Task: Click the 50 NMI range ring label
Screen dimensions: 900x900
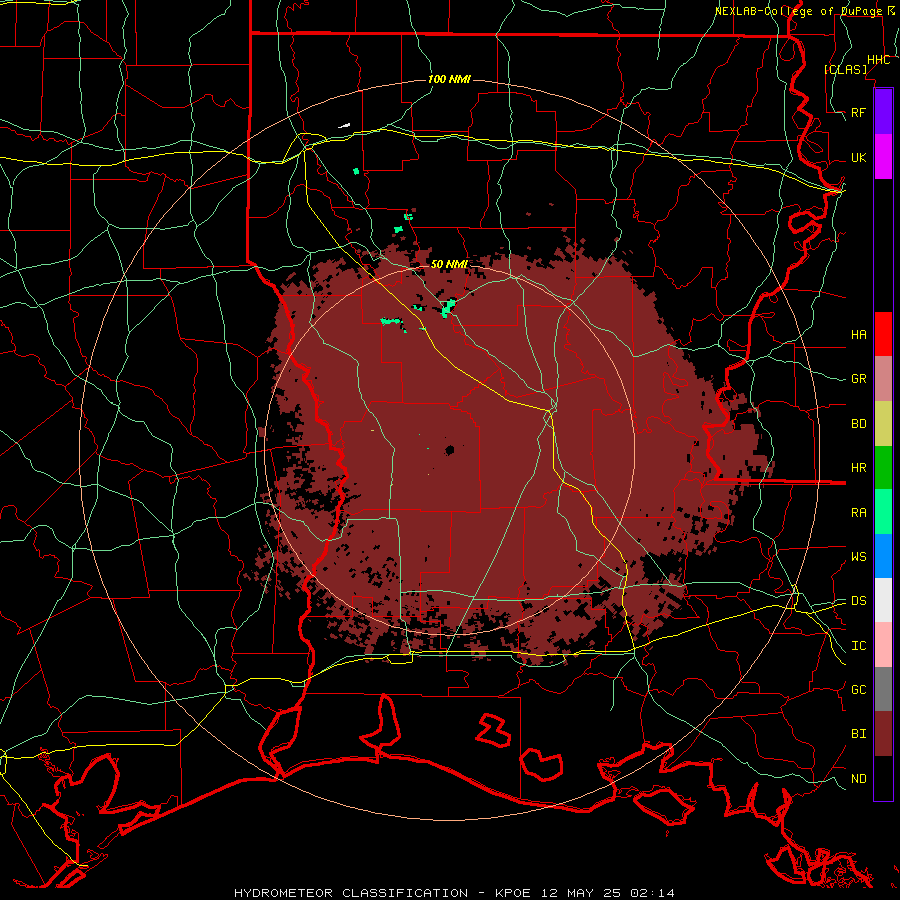Action: point(449,264)
